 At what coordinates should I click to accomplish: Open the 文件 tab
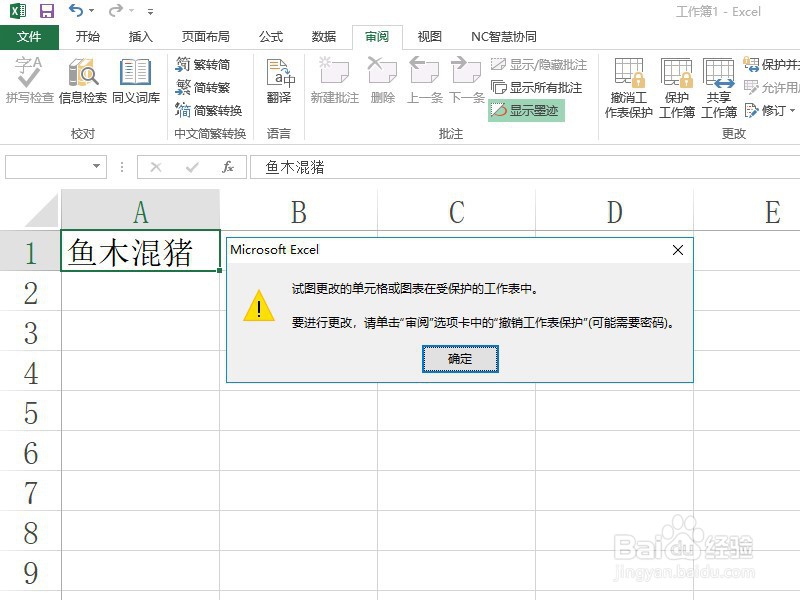[x=29, y=37]
